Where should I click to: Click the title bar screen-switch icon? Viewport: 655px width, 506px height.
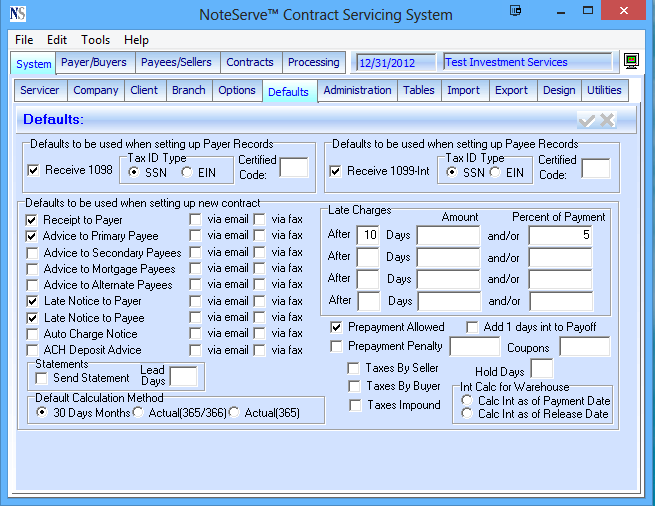click(515, 12)
